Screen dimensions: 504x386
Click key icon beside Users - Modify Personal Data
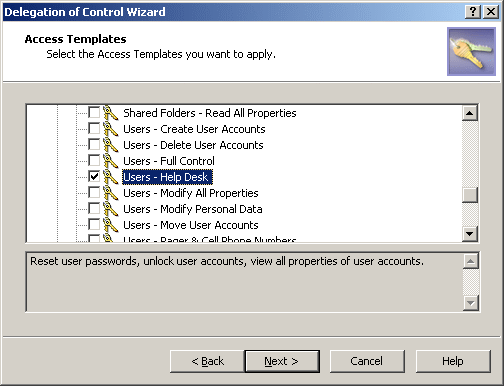coord(110,209)
